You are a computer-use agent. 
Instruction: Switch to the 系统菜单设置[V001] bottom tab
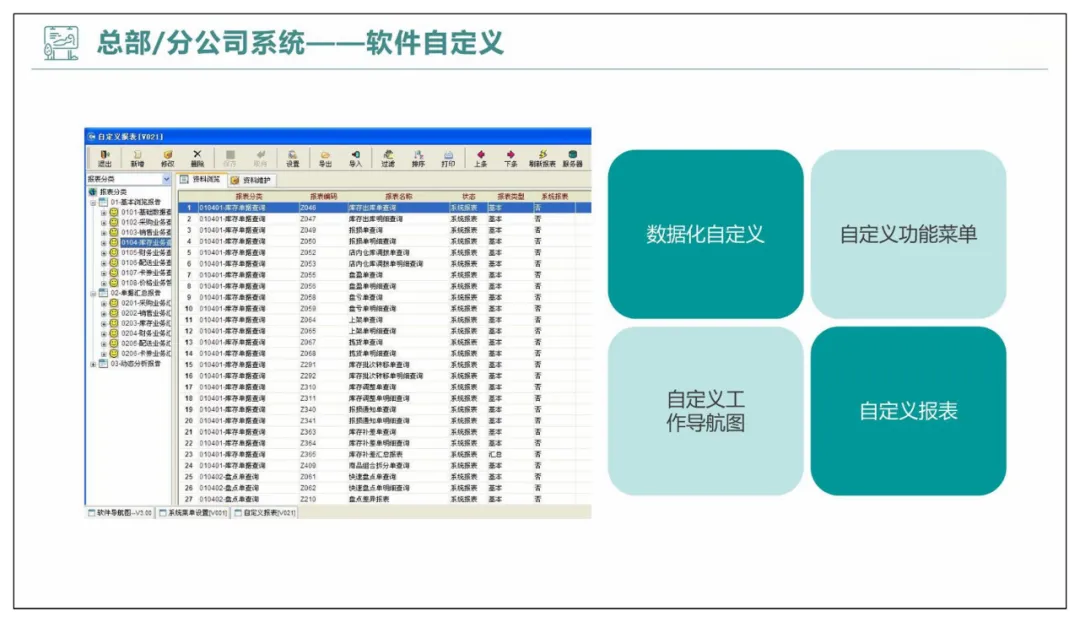[194, 512]
